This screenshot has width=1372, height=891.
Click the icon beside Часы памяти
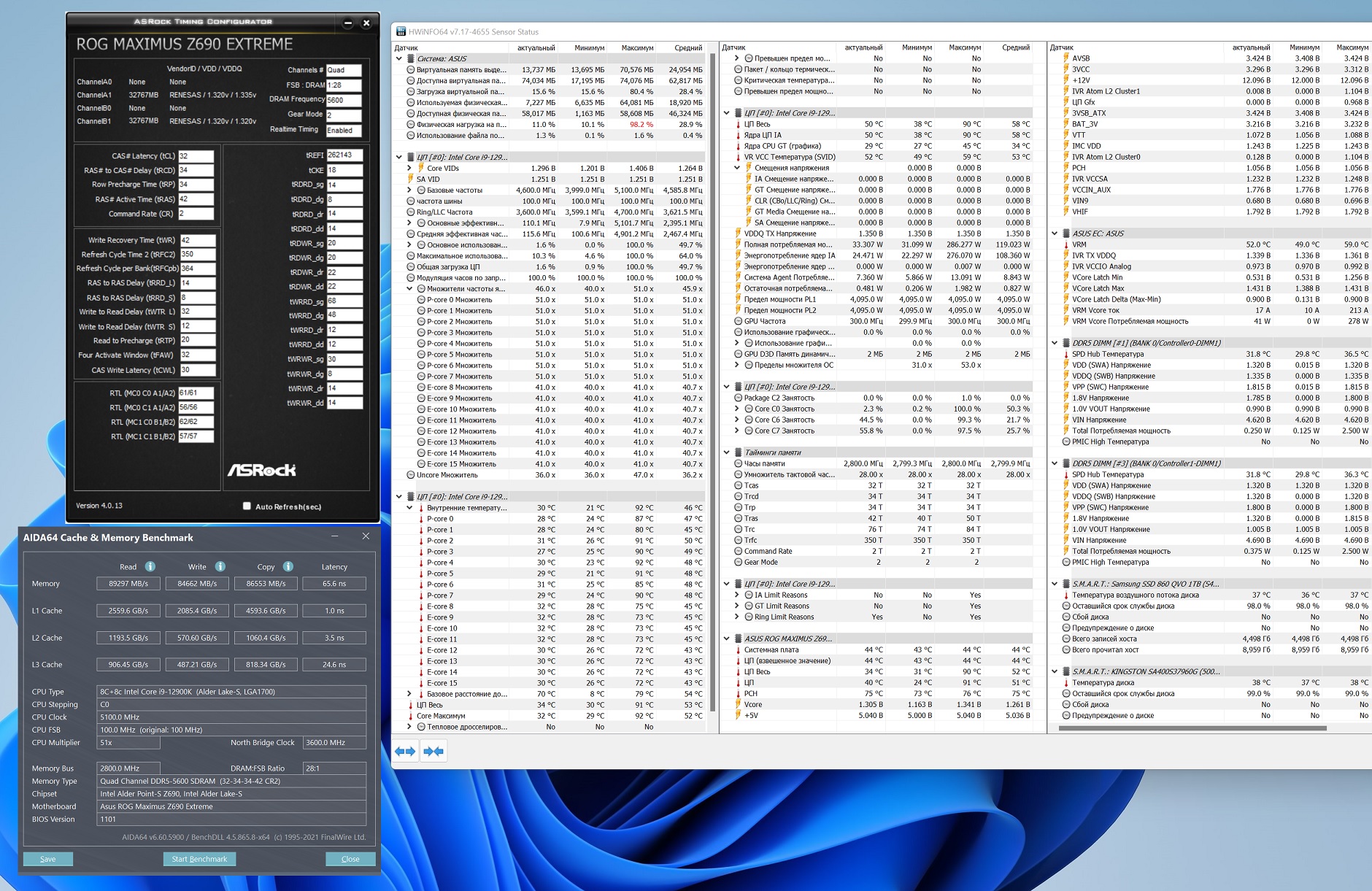[738, 463]
